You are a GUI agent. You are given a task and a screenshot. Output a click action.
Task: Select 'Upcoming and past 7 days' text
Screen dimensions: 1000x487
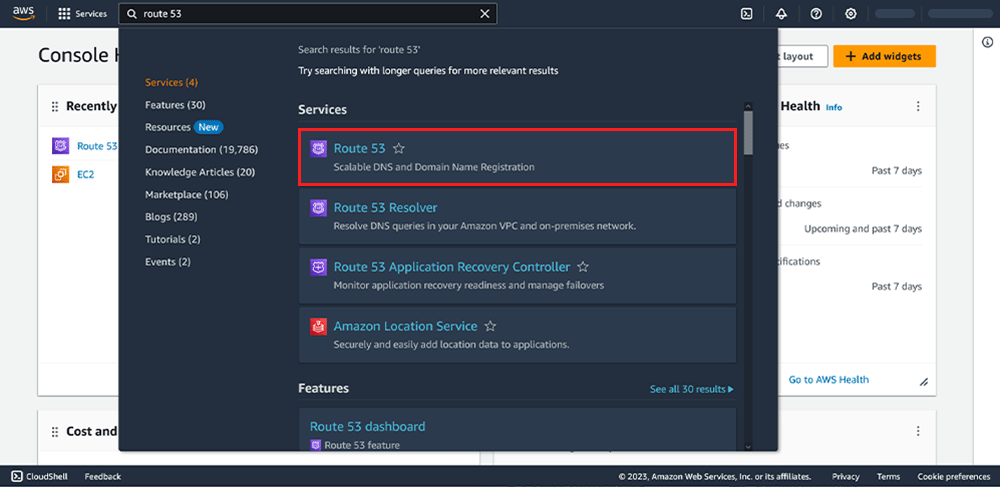(x=863, y=229)
